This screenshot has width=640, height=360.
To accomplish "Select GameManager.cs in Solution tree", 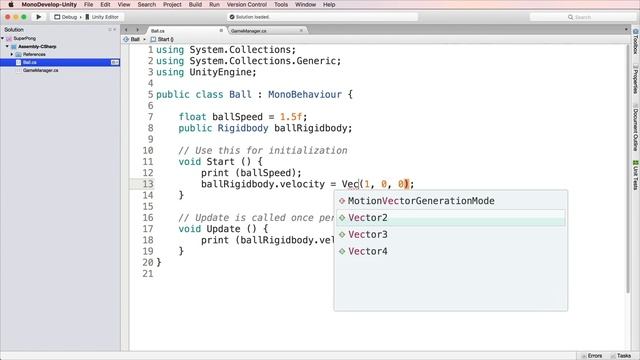I will 40,70.
